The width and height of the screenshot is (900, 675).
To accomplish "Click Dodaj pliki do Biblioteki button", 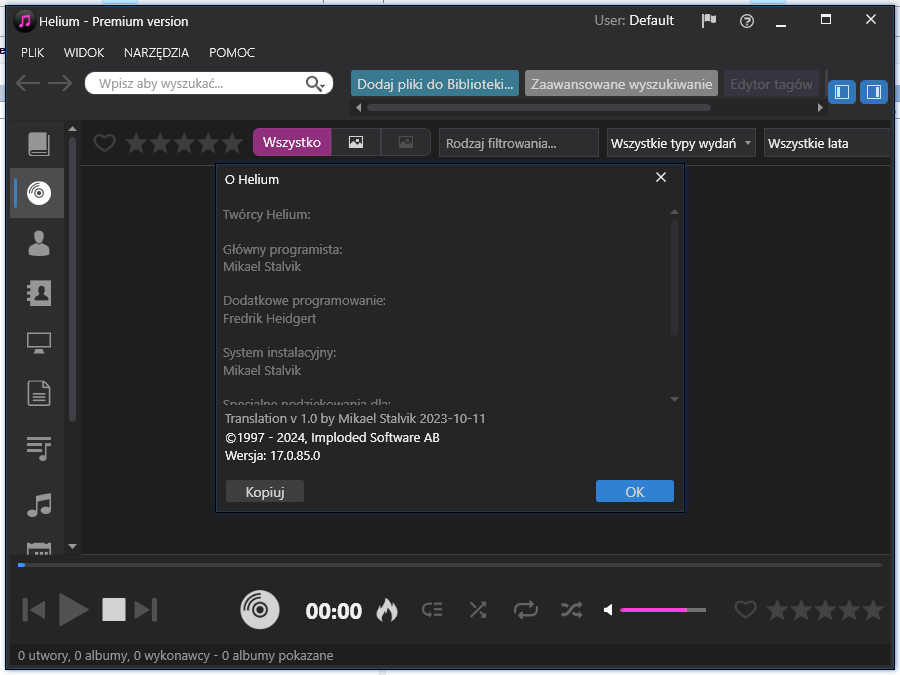I will pyautogui.click(x=435, y=84).
